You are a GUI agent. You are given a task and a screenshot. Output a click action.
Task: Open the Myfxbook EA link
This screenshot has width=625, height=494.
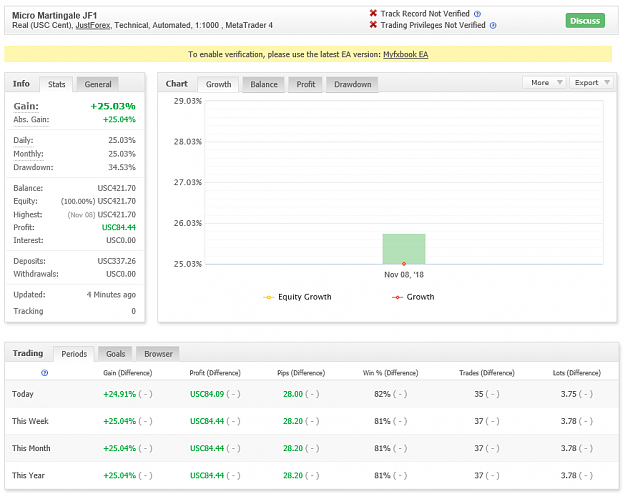[x=405, y=54]
